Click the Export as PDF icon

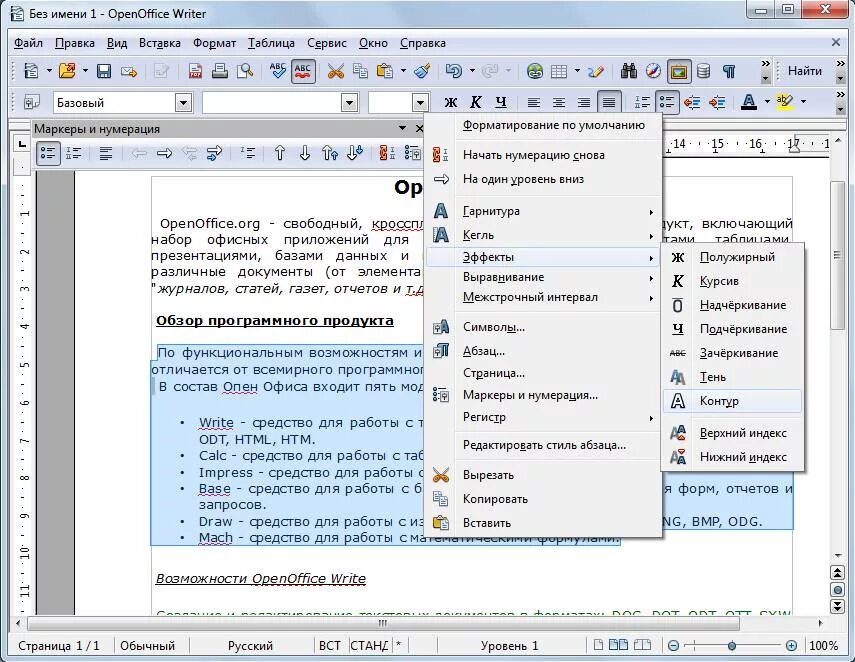point(195,71)
